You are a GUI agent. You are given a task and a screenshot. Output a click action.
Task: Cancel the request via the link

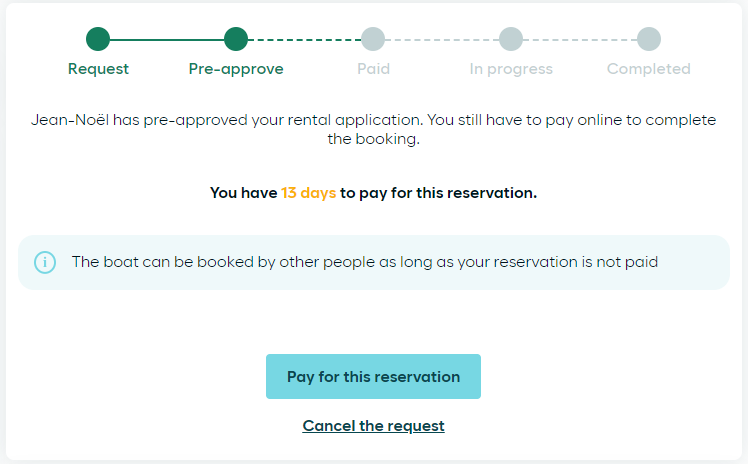tap(374, 426)
